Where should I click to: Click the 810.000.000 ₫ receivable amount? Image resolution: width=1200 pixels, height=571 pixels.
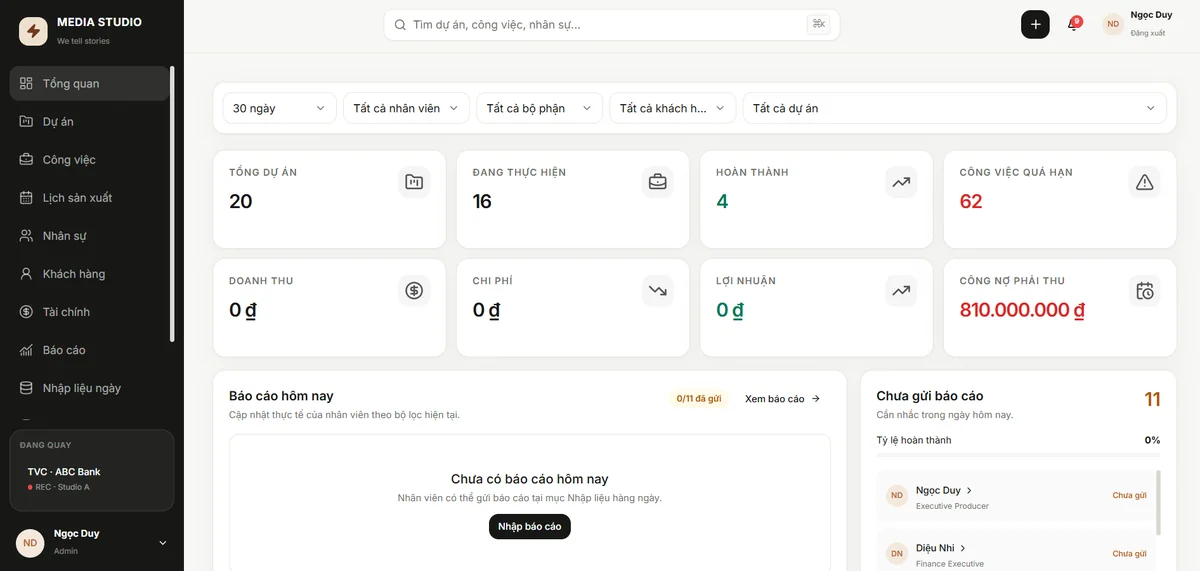1022,310
